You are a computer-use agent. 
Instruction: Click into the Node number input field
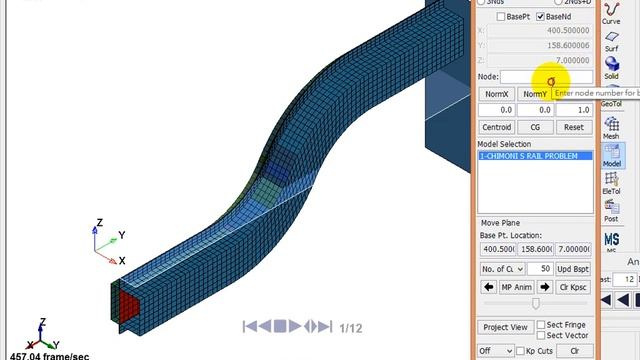pyautogui.click(x=547, y=77)
